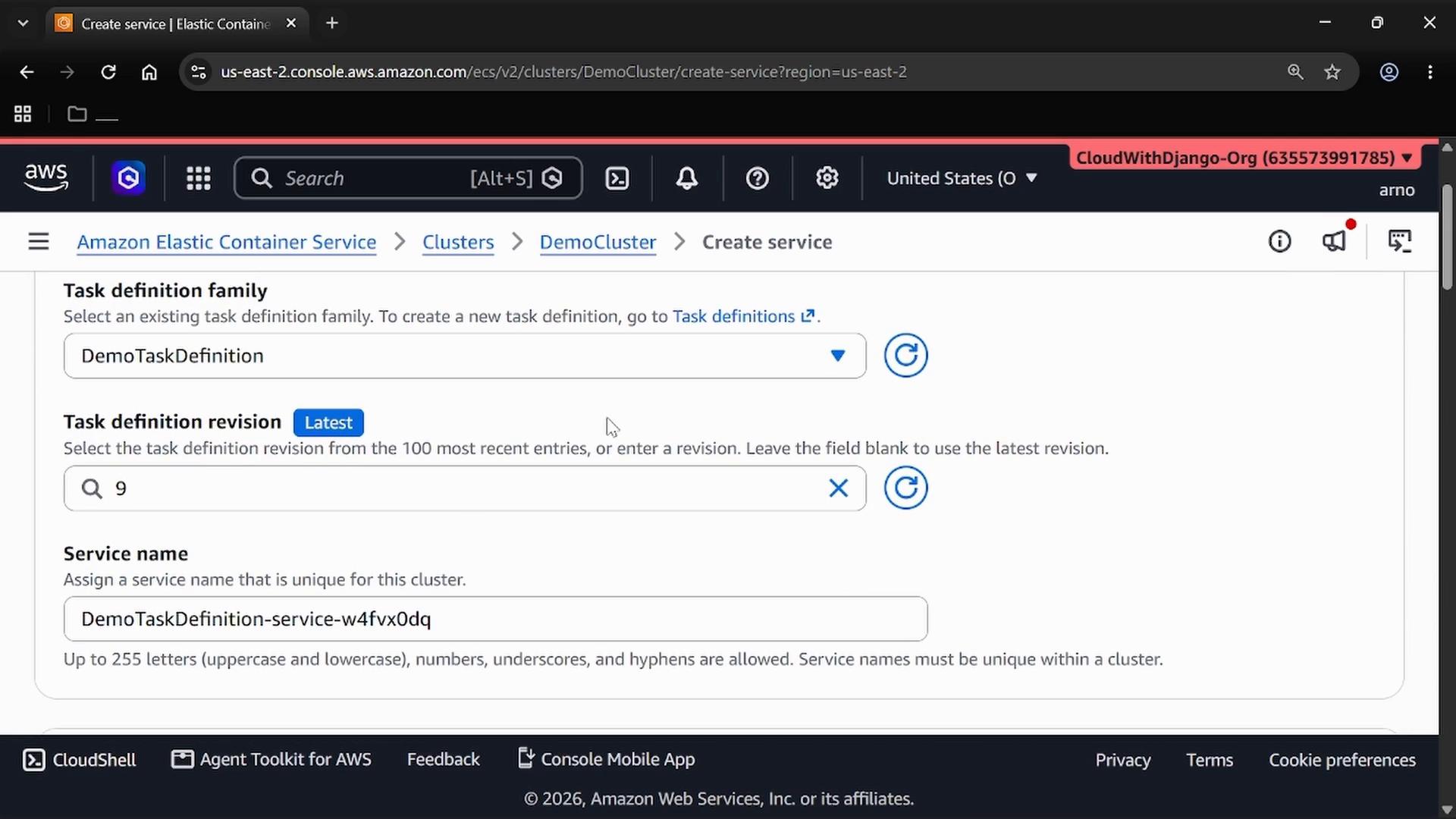Open the browser zoom magnifier icon

[1295, 72]
